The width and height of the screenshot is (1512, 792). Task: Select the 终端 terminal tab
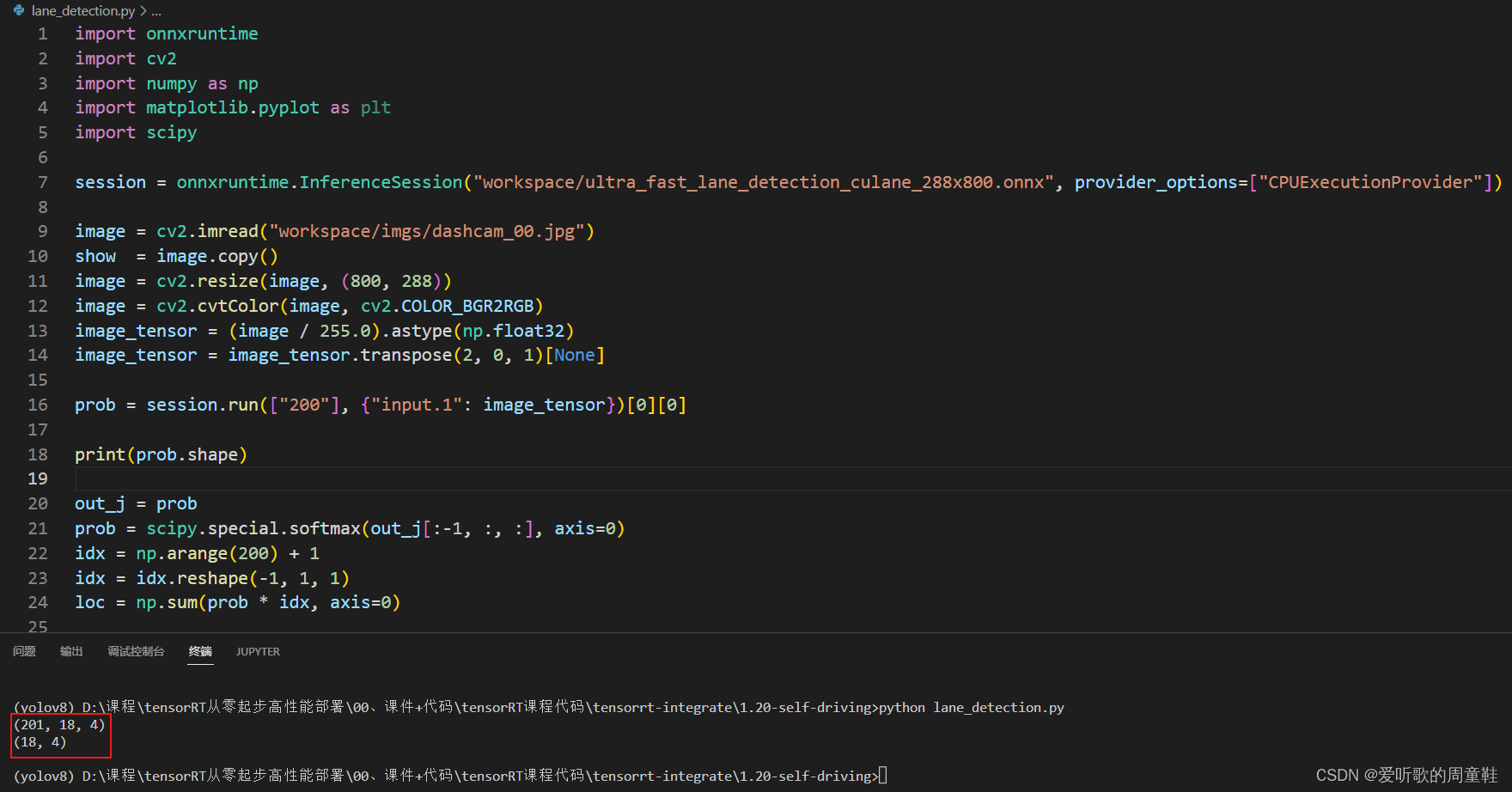(x=200, y=651)
